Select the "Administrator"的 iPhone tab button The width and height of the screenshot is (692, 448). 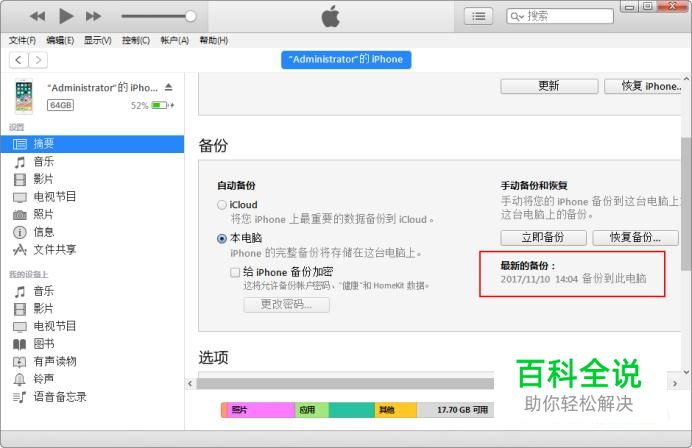346,60
